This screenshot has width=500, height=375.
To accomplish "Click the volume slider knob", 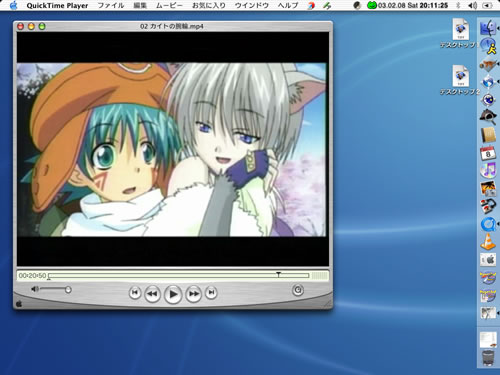I will pyautogui.click(x=68, y=290).
